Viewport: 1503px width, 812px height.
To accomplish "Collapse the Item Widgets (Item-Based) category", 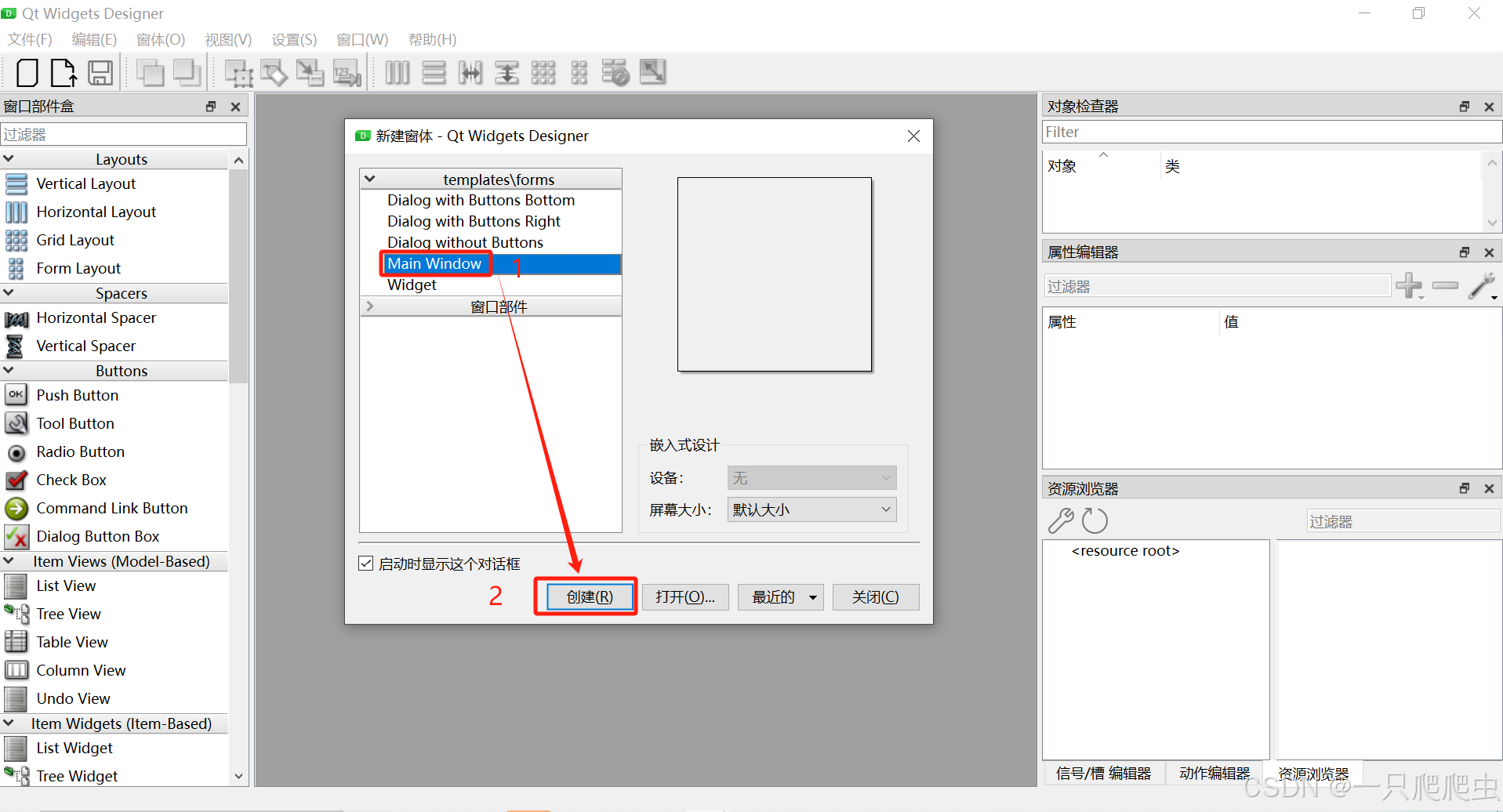I will click(9, 723).
